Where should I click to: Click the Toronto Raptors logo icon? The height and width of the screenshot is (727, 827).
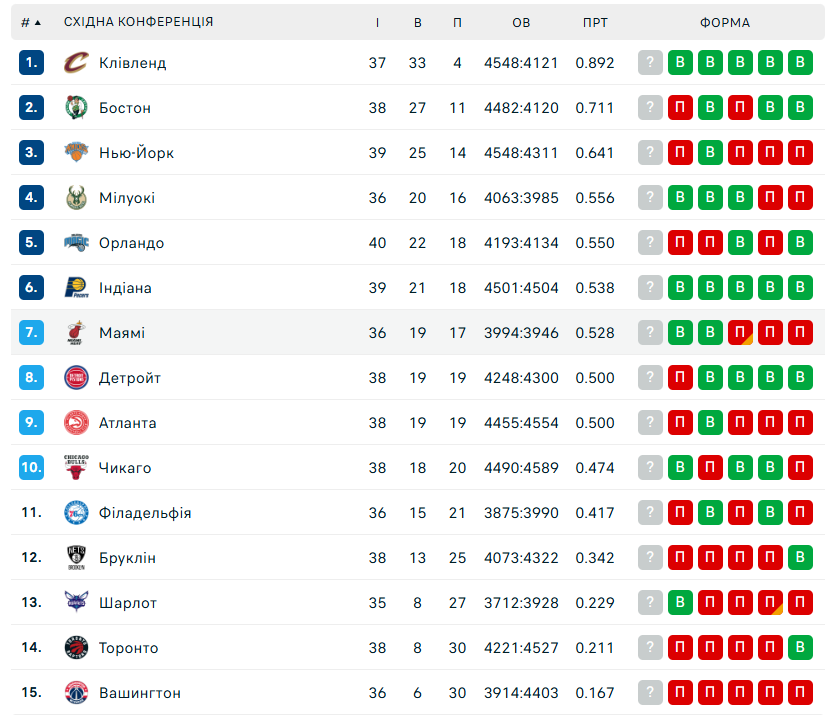76,648
